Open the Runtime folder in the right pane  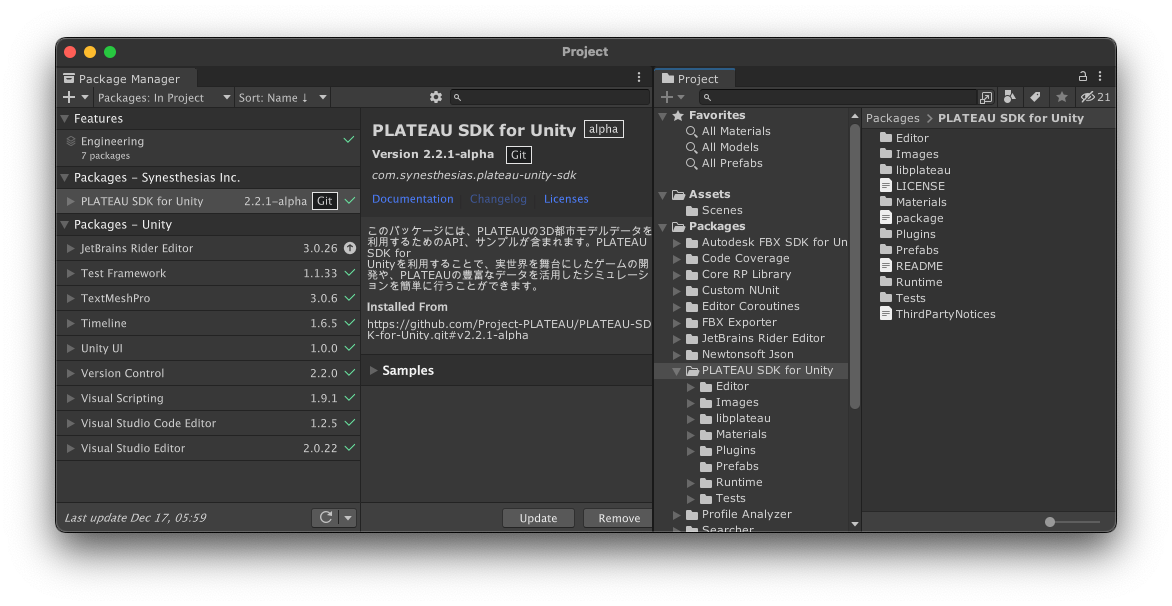(x=910, y=282)
